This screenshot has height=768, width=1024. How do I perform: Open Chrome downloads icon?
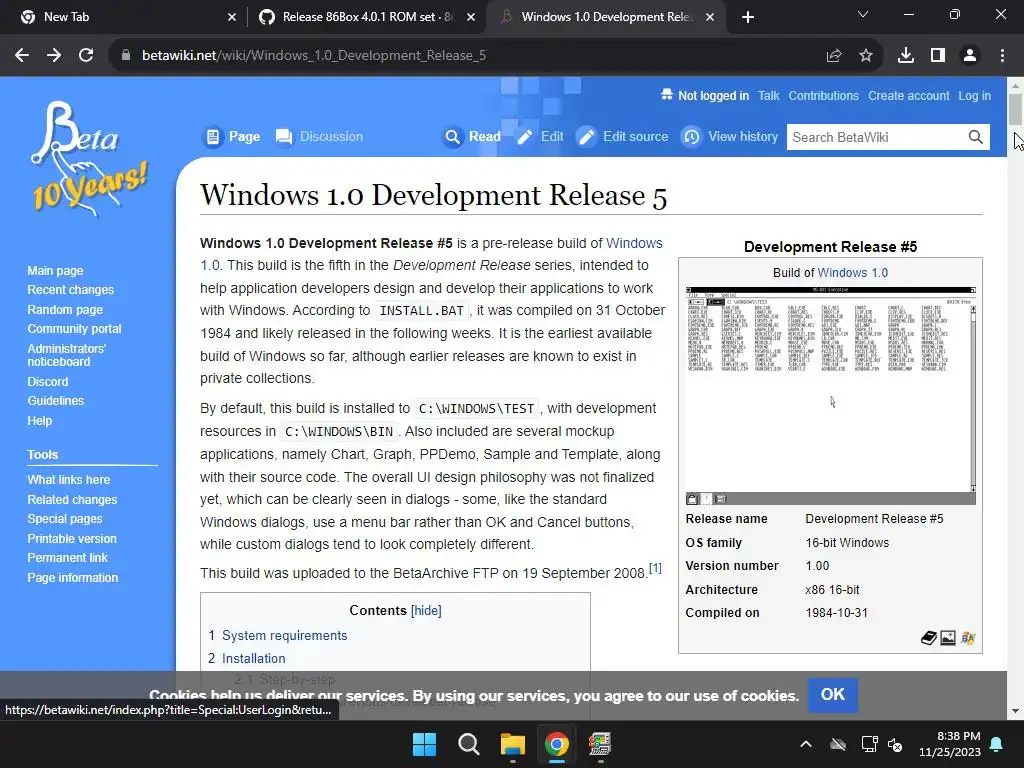pos(906,56)
